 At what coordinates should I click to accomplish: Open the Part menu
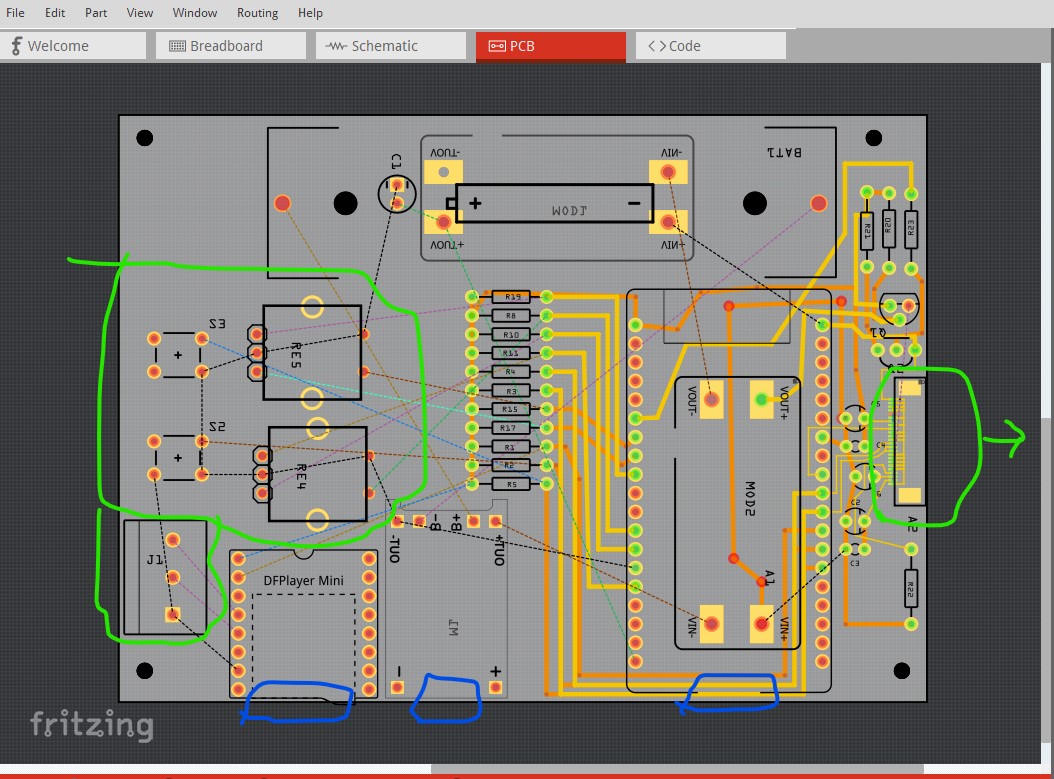pyautogui.click(x=96, y=13)
